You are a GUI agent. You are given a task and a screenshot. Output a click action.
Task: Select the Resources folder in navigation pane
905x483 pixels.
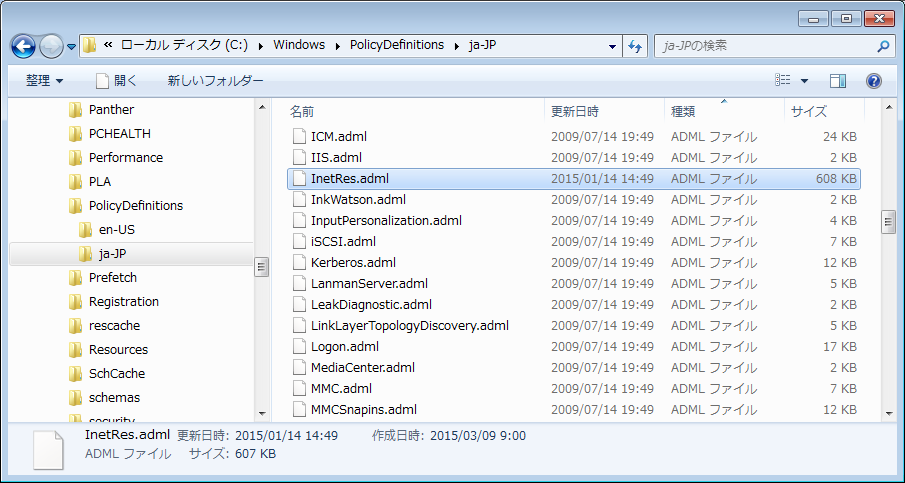[118, 349]
